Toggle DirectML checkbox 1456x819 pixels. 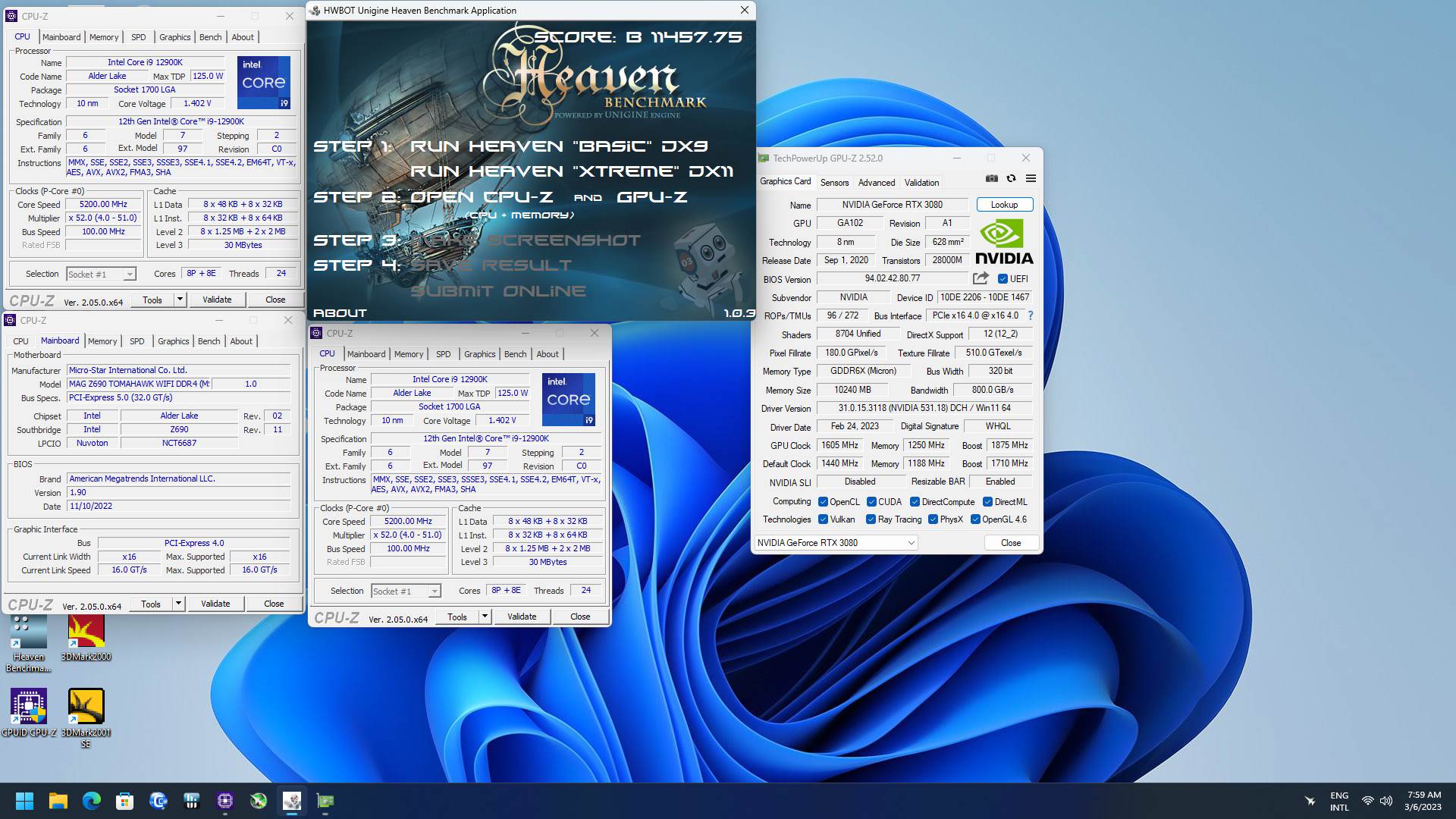pos(987,502)
